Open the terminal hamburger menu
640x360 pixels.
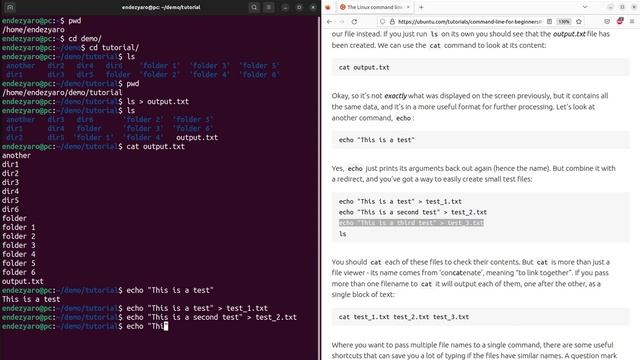click(269, 7)
